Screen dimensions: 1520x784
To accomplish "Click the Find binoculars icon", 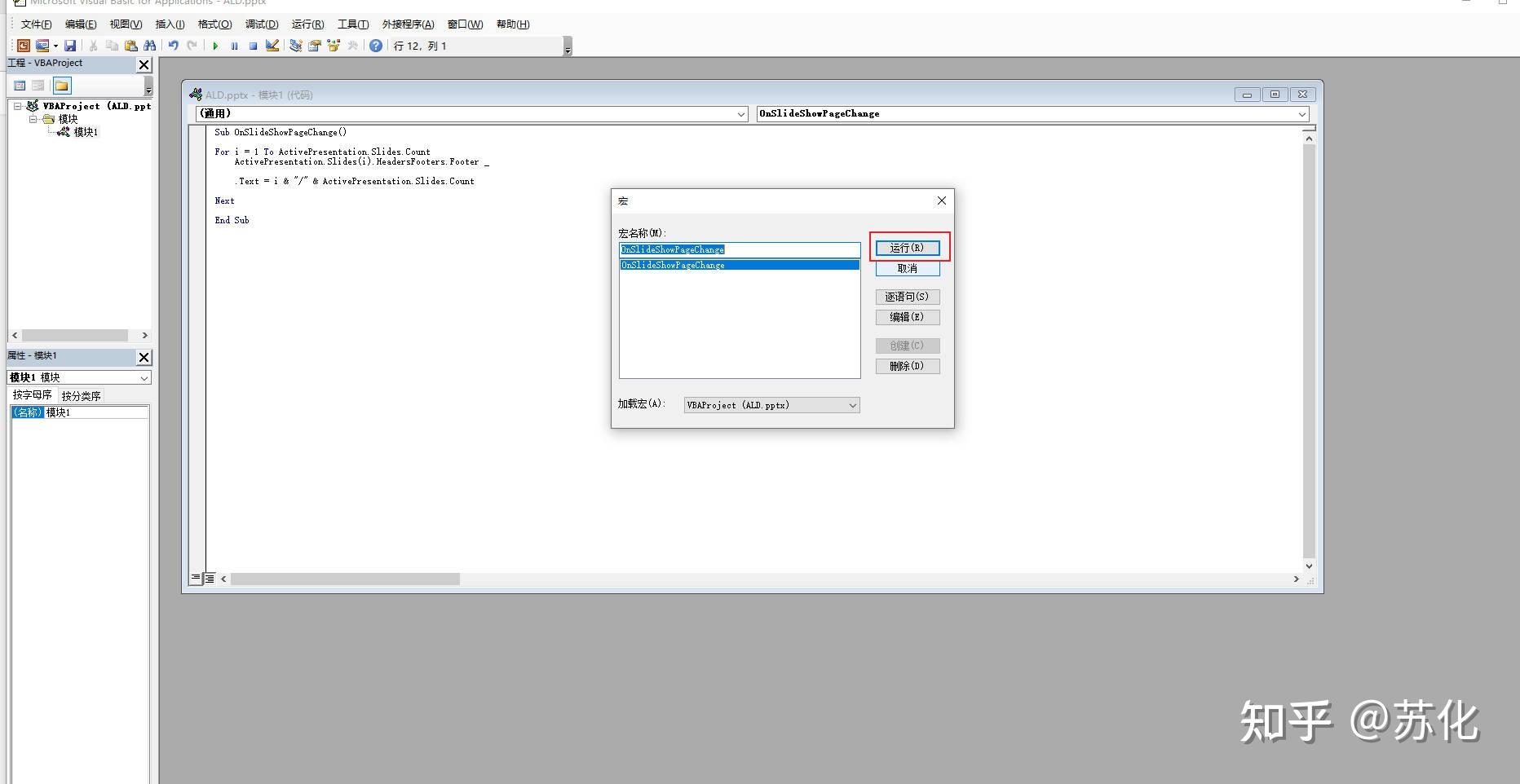I will 149,46.
